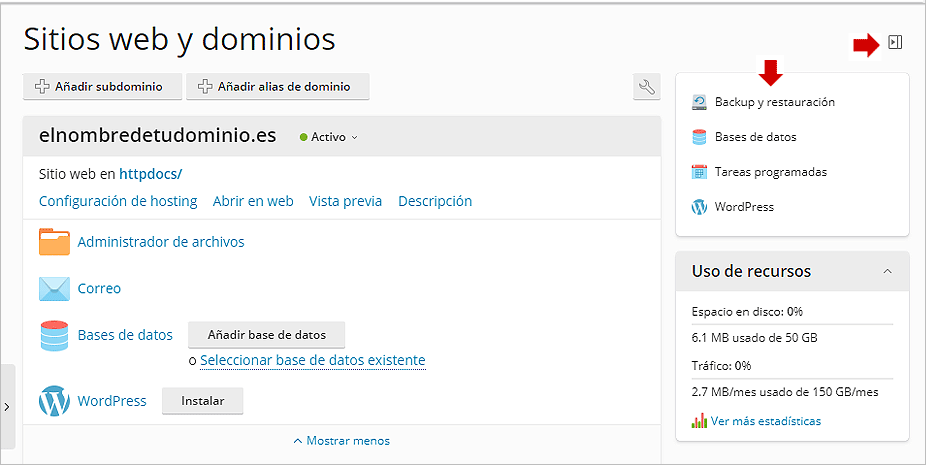Click the WordPress logo in main list
This screenshot has width=926, height=465.
tap(54, 401)
